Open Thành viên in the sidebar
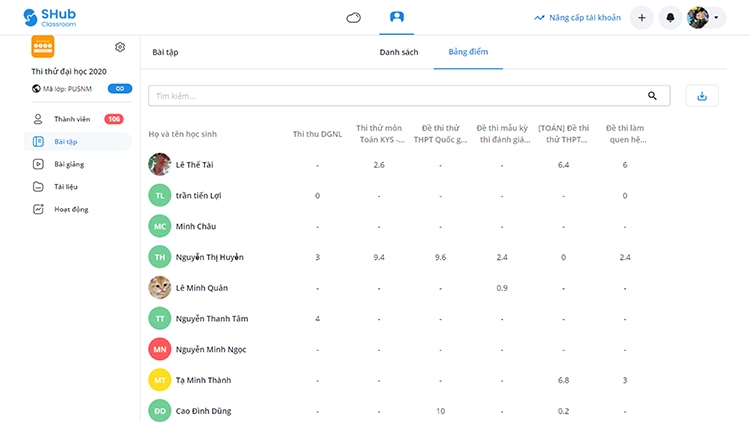The width and height of the screenshot is (750, 422). tap(71, 119)
